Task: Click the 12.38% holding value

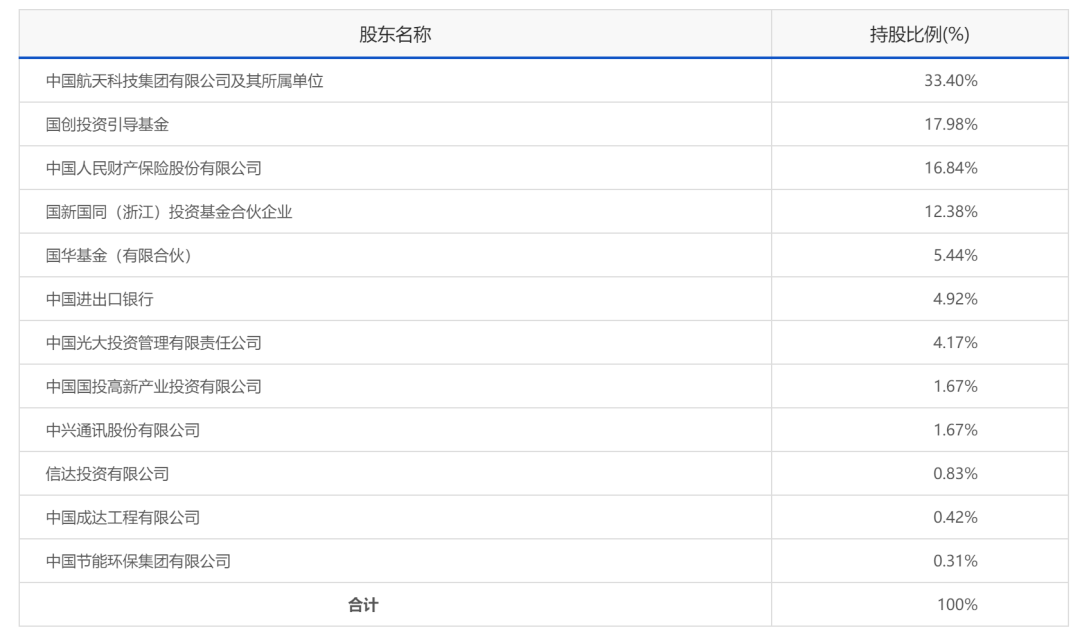Action: point(951,212)
